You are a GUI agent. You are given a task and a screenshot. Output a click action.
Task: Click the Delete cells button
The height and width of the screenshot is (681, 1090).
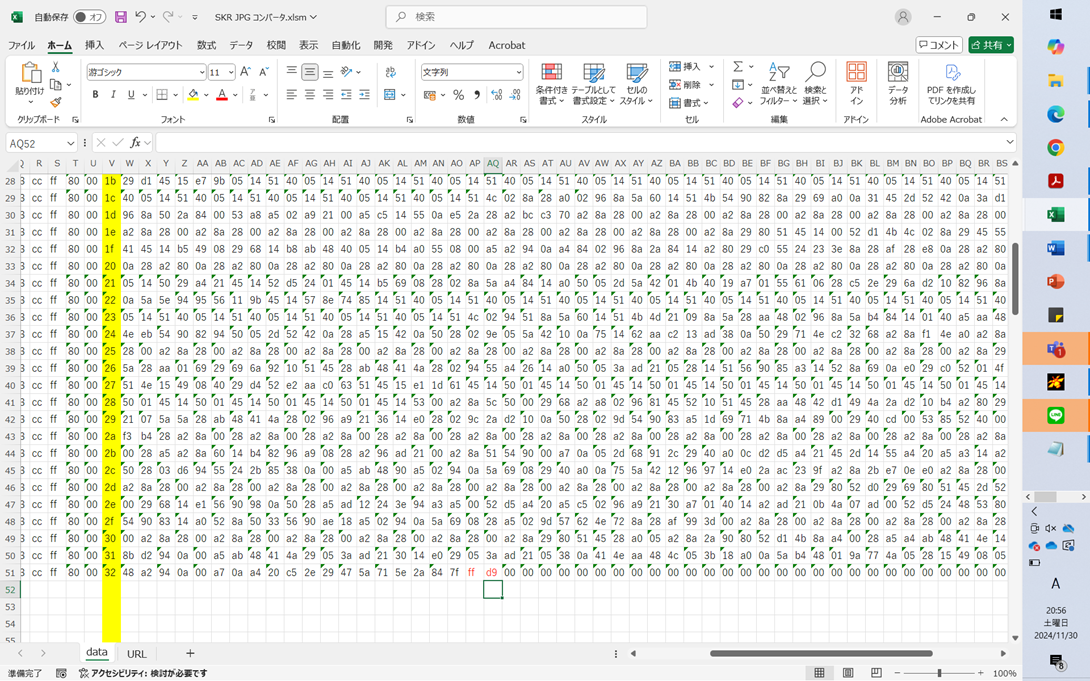point(685,85)
